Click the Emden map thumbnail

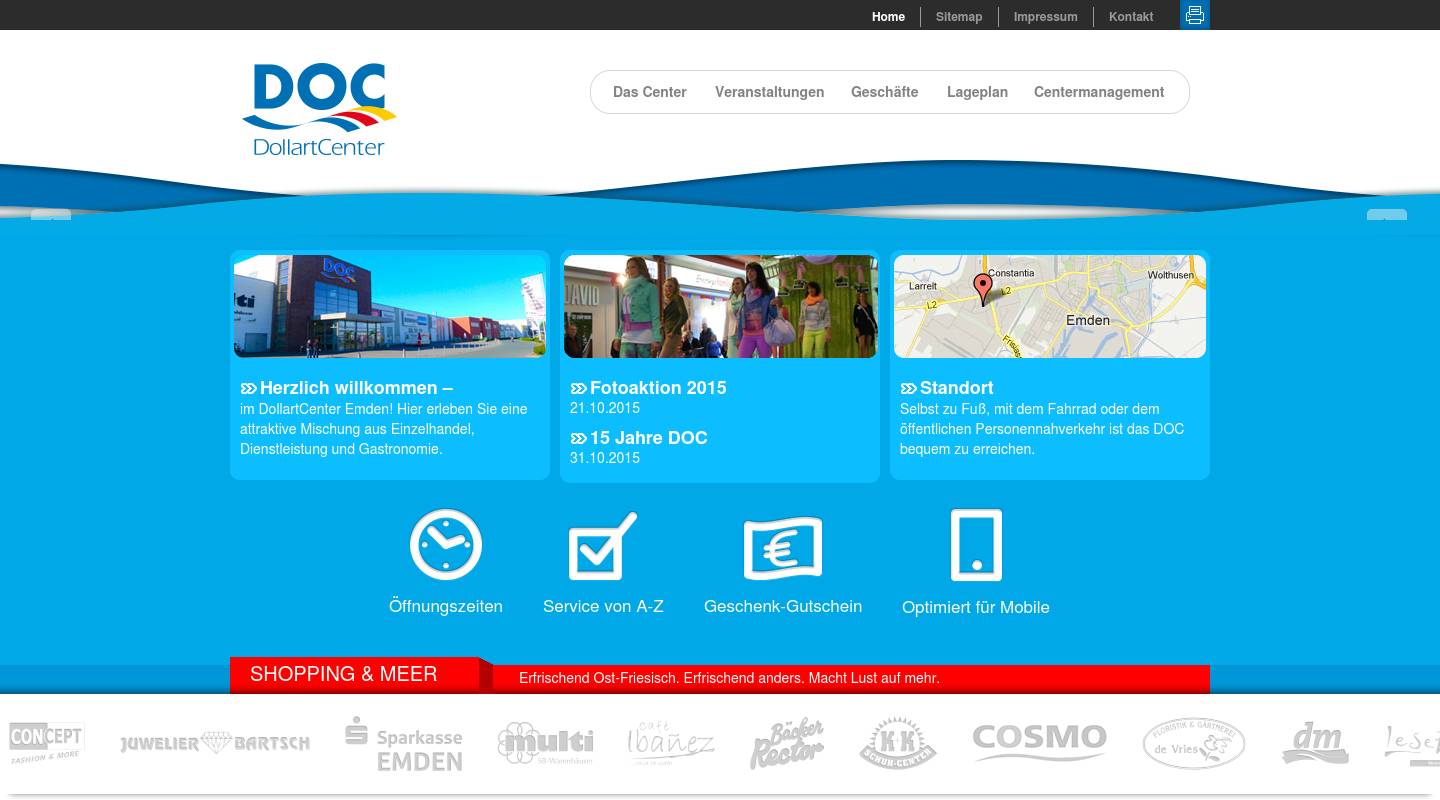point(1050,306)
